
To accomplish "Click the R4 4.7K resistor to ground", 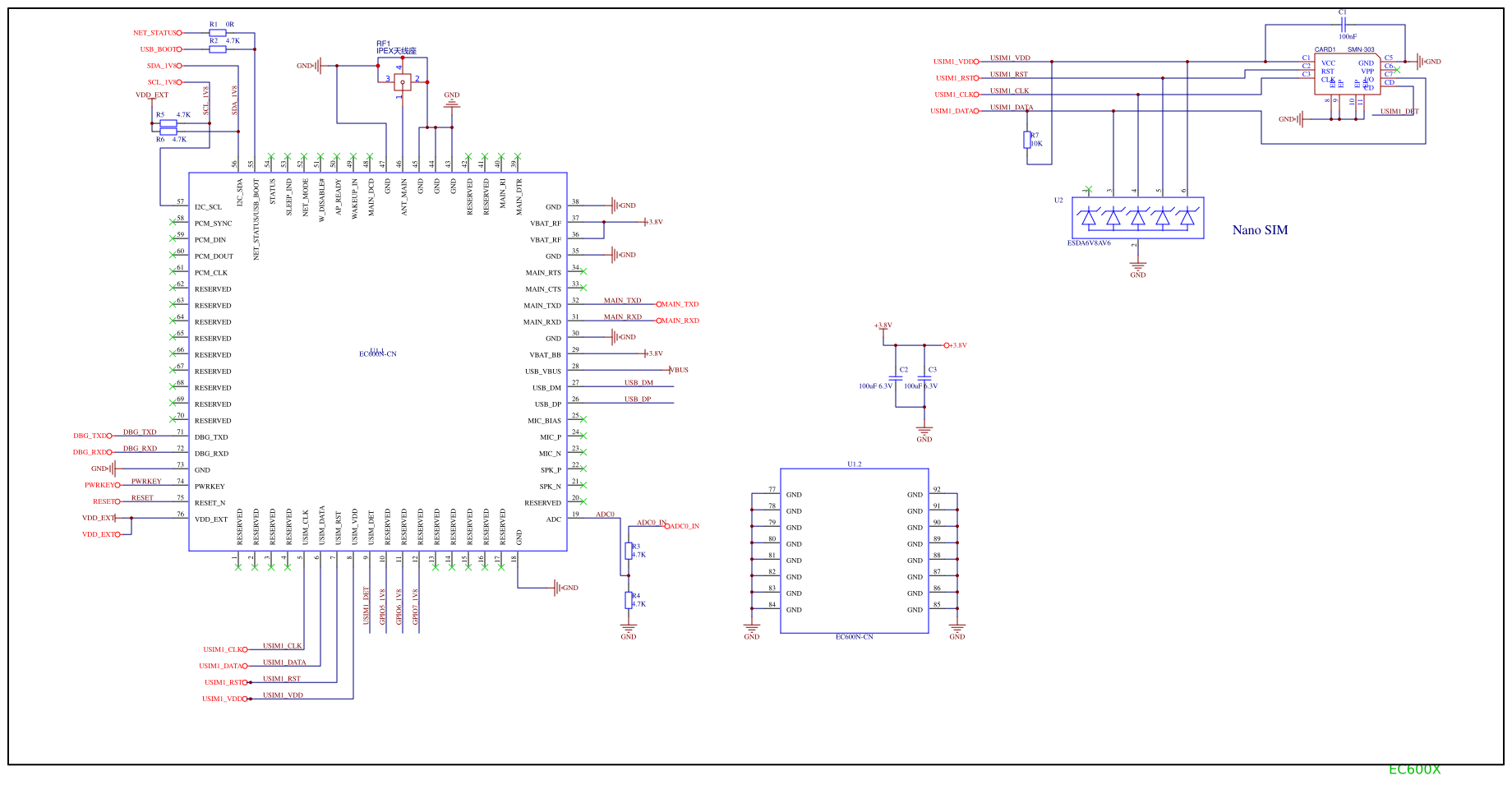I will pos(629,600).
